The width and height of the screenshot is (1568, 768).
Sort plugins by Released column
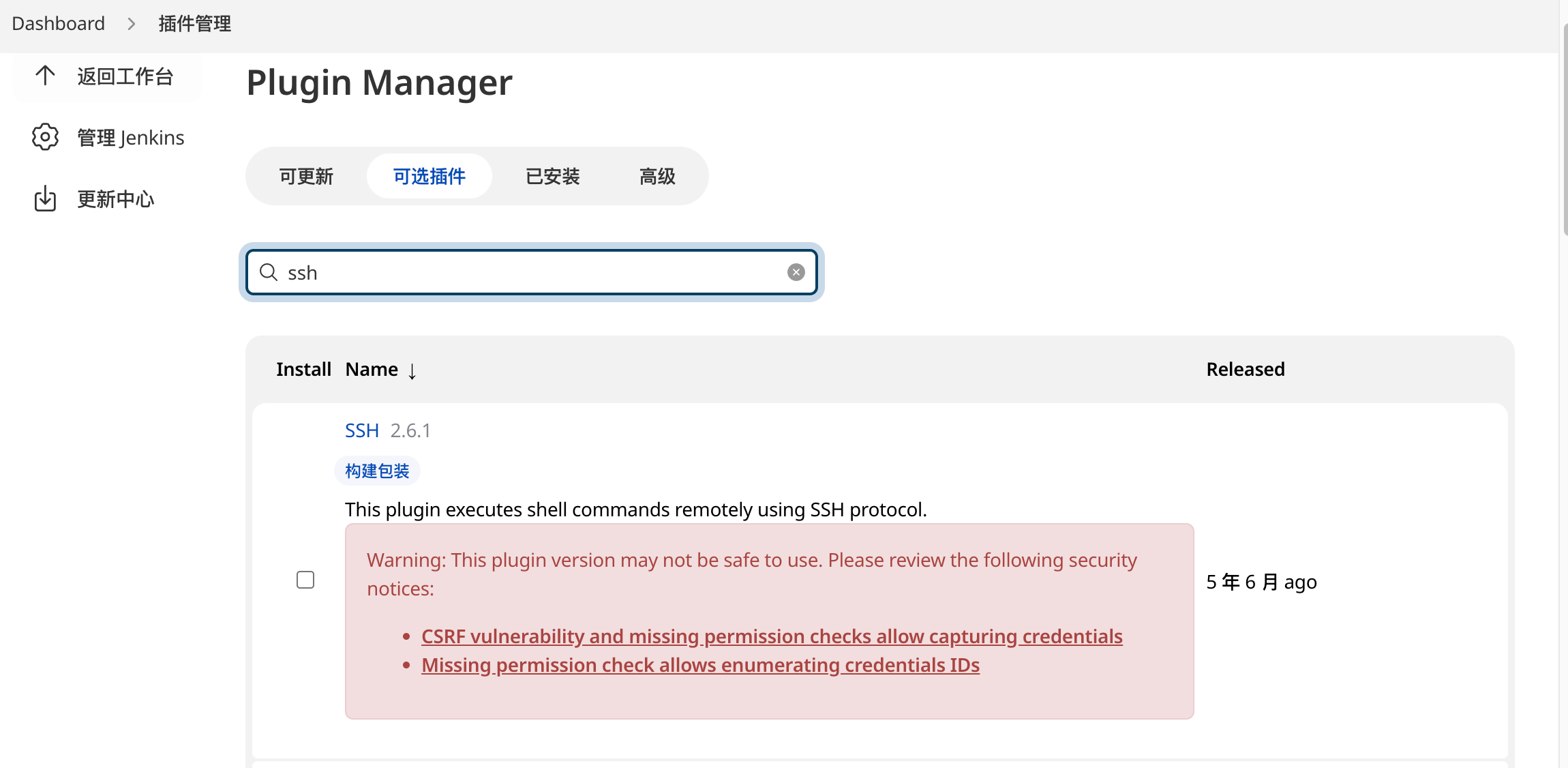point(1245,369)
